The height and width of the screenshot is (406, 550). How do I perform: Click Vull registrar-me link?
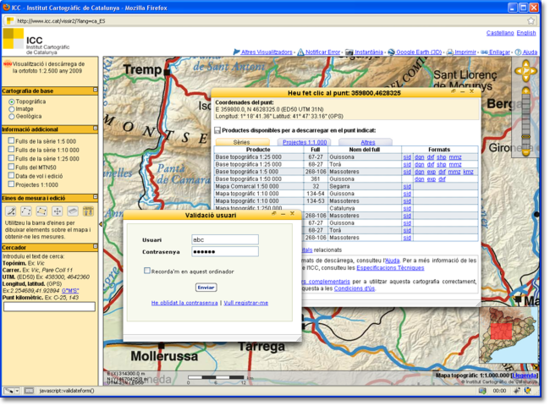[x=246, y=303]
